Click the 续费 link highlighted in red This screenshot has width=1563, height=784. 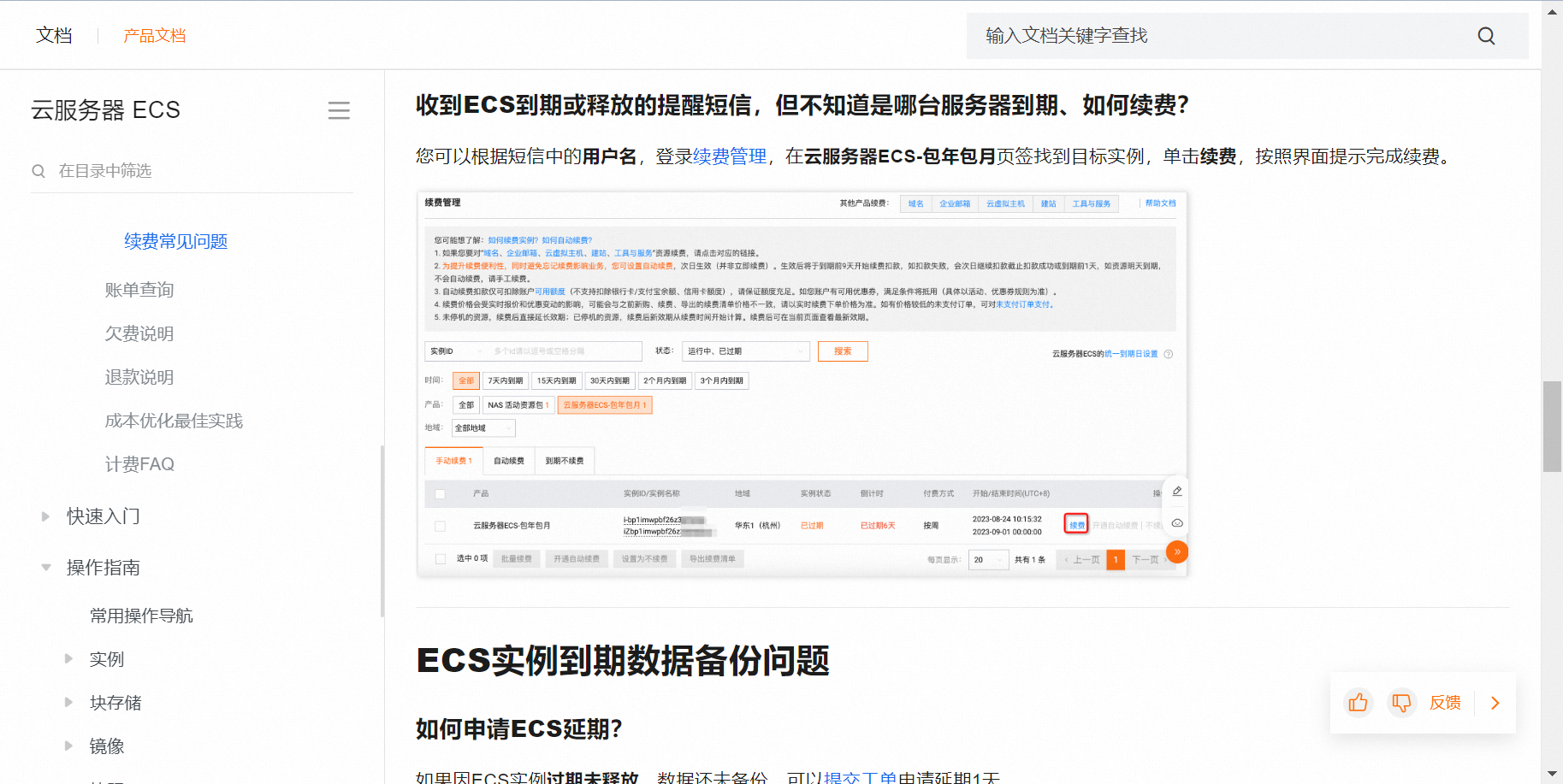(x=1076, y=524)
